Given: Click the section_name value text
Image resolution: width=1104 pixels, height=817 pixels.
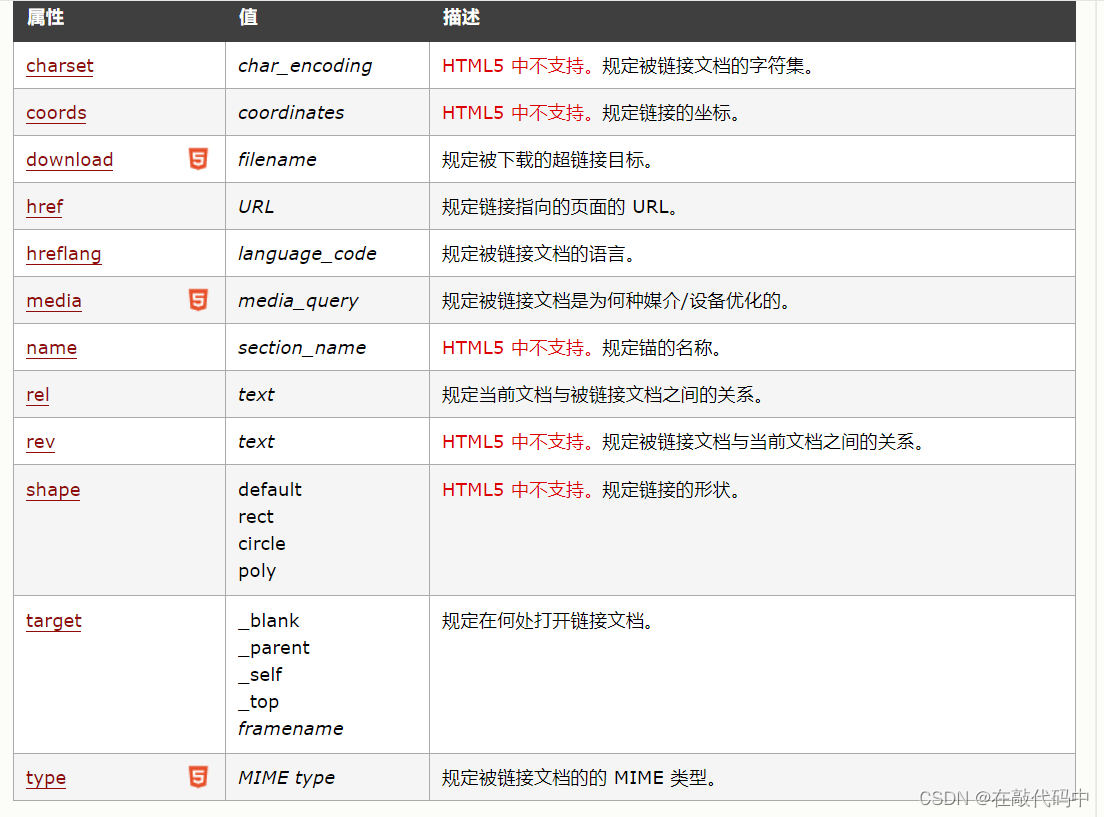Looking at the screenshot, I should 302,348.
